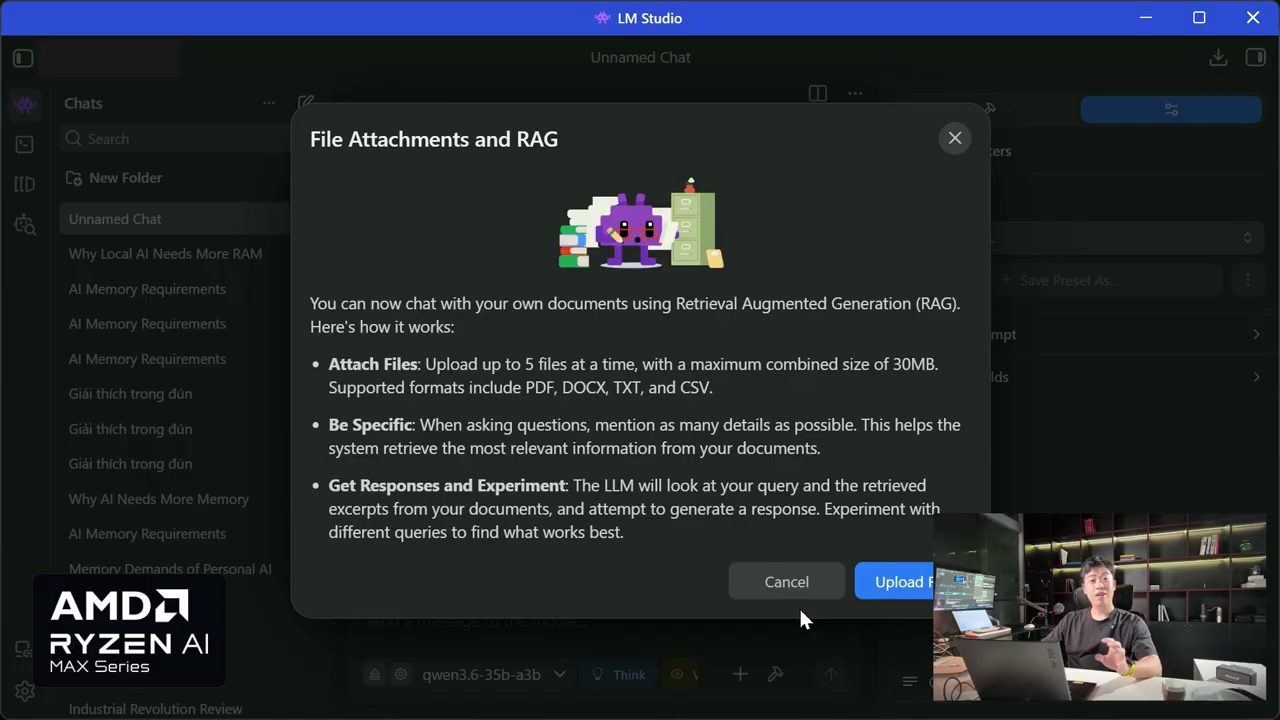Create a new chat with the compose icon
This screenshot has width=1280, height=720.
306,103
